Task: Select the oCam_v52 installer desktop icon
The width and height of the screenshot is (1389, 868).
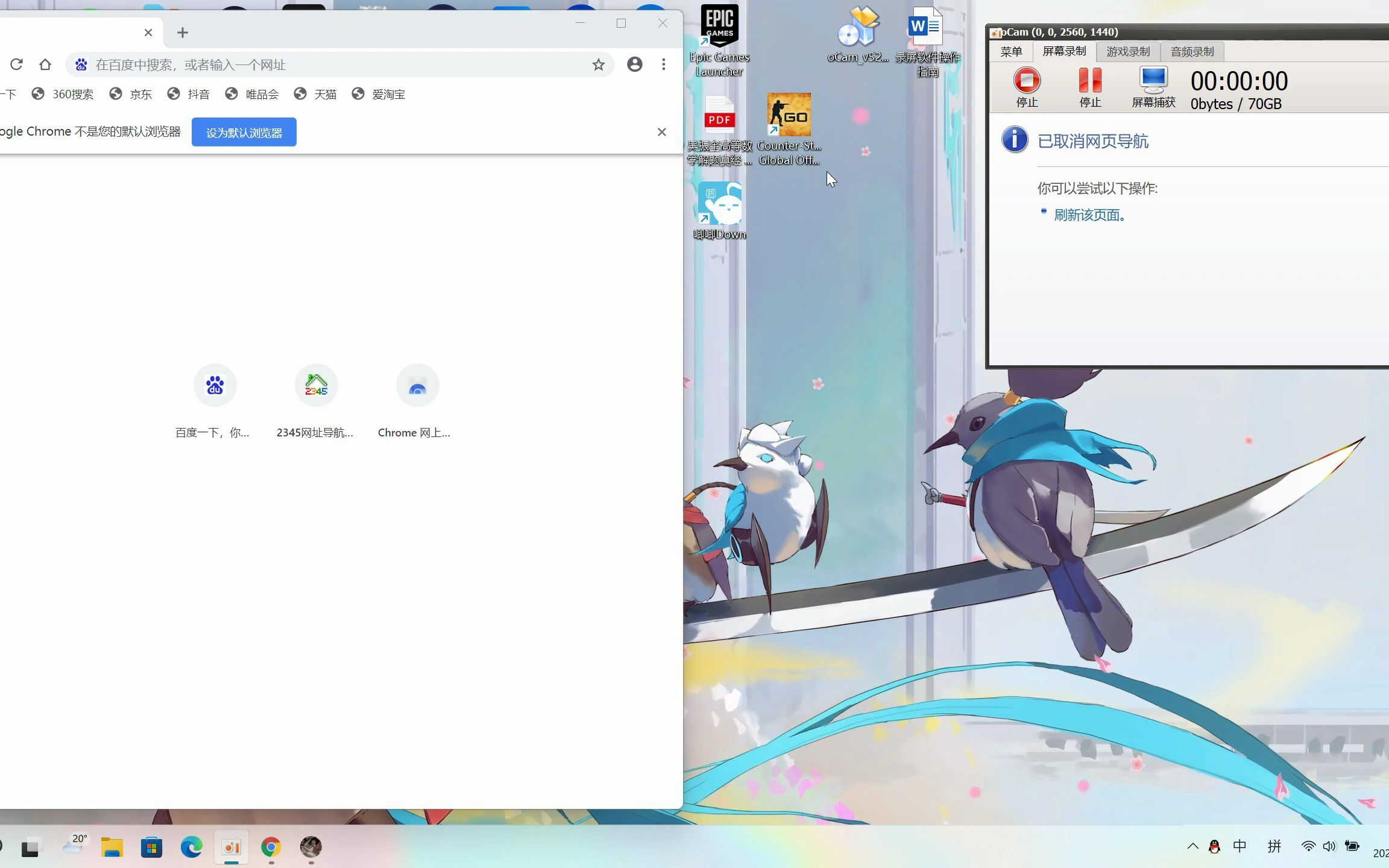Action: point(858,35)
